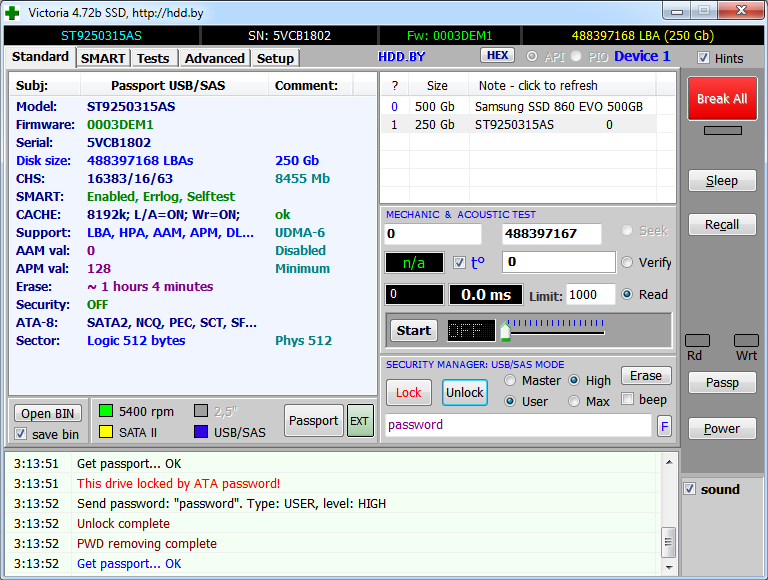Click the Passp button on right panel
Viewport: 768px width, 580px height.
[722, 383]
